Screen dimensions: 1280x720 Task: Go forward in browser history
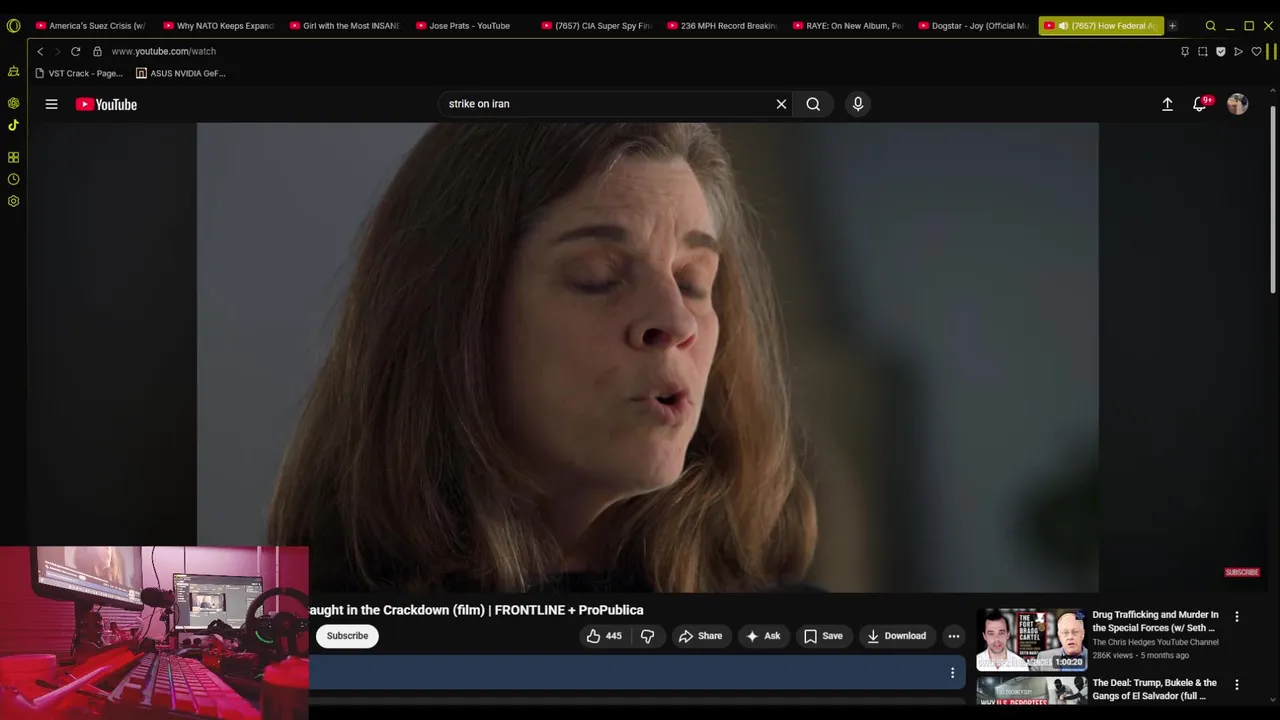click(57, 51)
